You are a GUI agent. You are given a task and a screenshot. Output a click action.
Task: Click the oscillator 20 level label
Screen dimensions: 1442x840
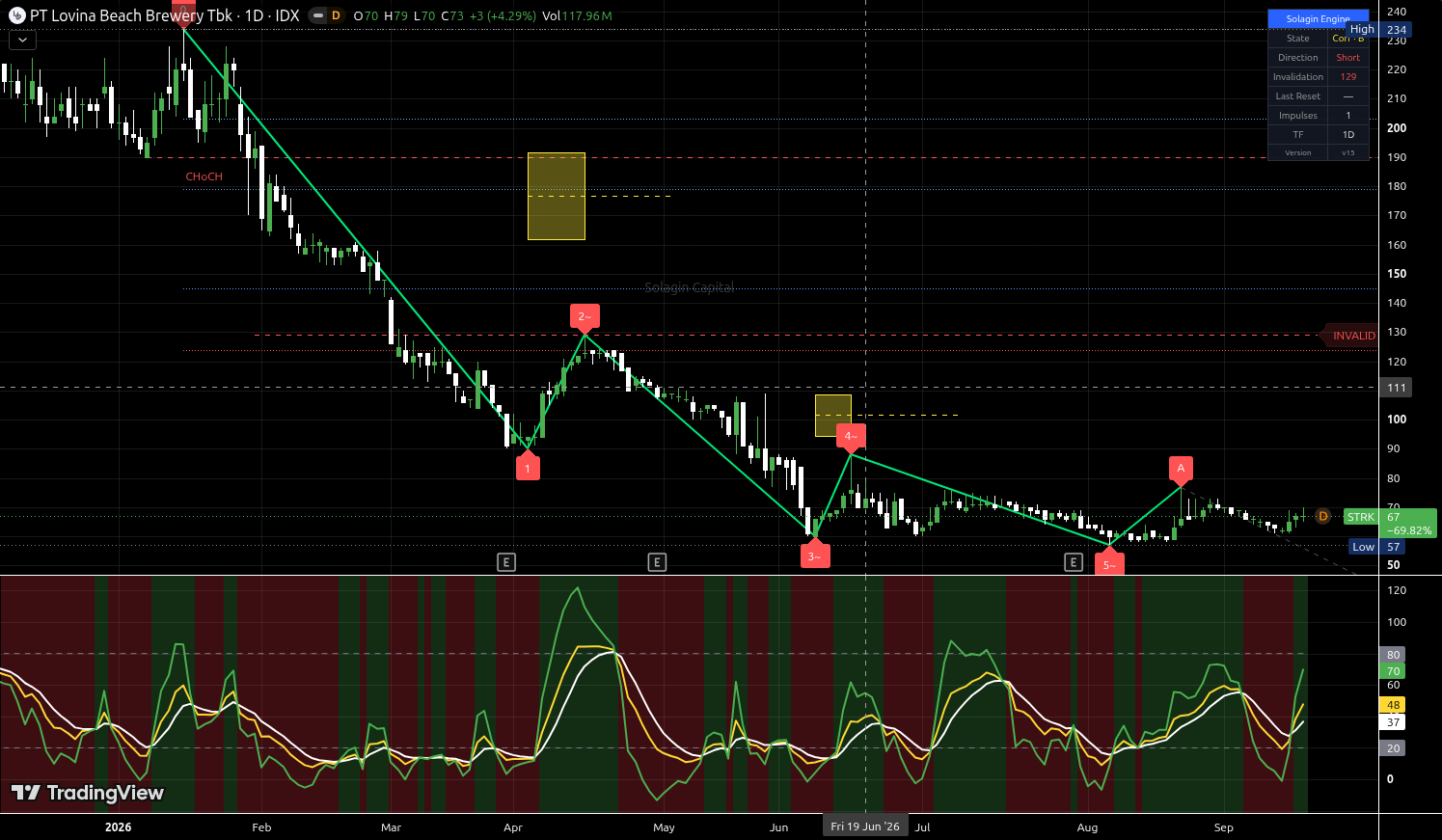tap(1394, 748)
